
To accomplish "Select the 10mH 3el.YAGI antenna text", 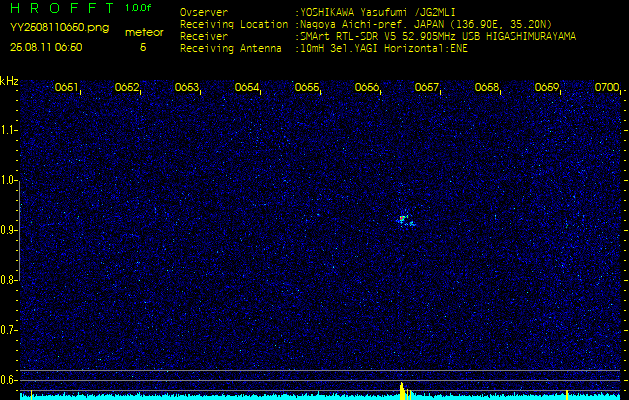I will coord(383,49).
